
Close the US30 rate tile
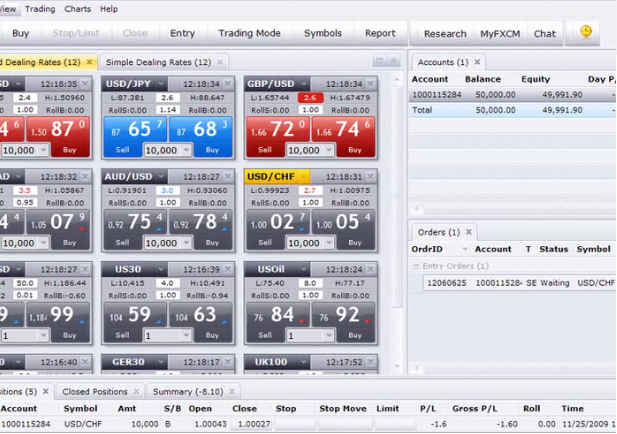point(228,269)
